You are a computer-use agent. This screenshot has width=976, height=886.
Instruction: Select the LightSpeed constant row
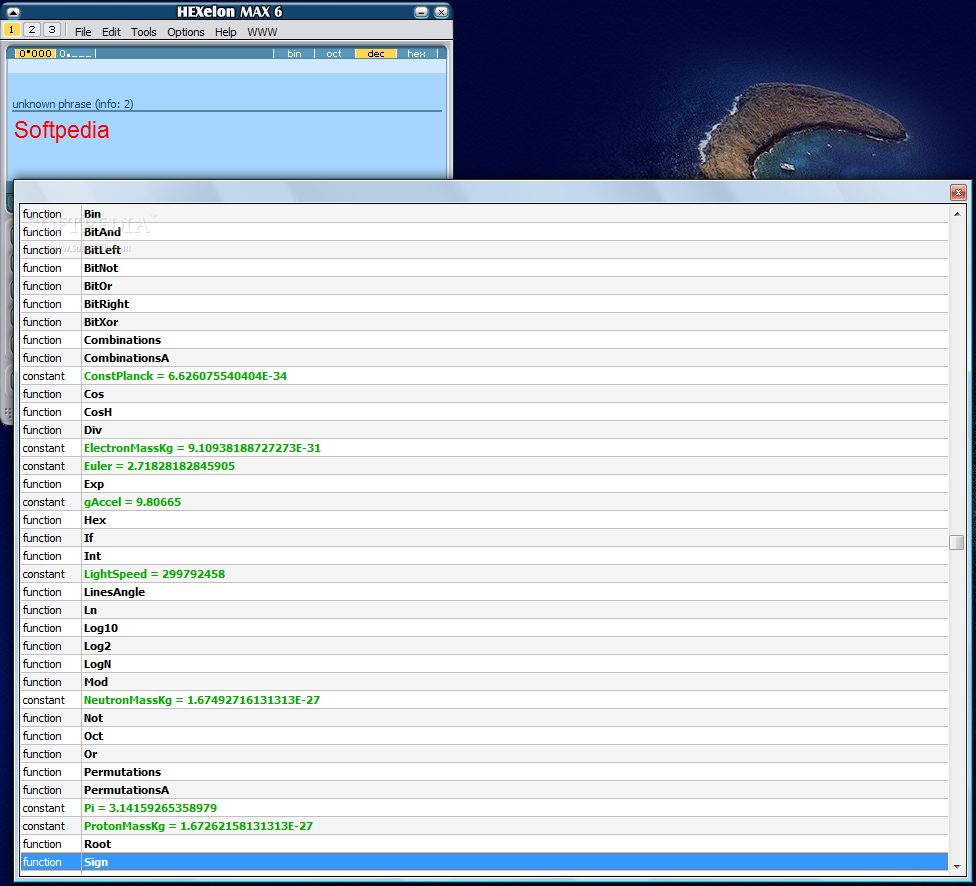(484, 574)
